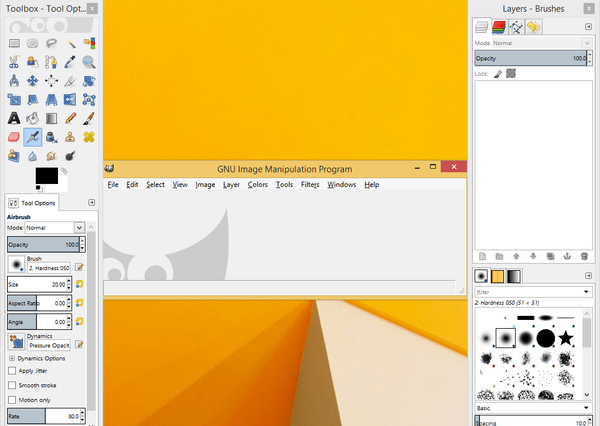Open the Basic brush tag dropdown
The height and width of the screenshot is (426, 600).
586,408
